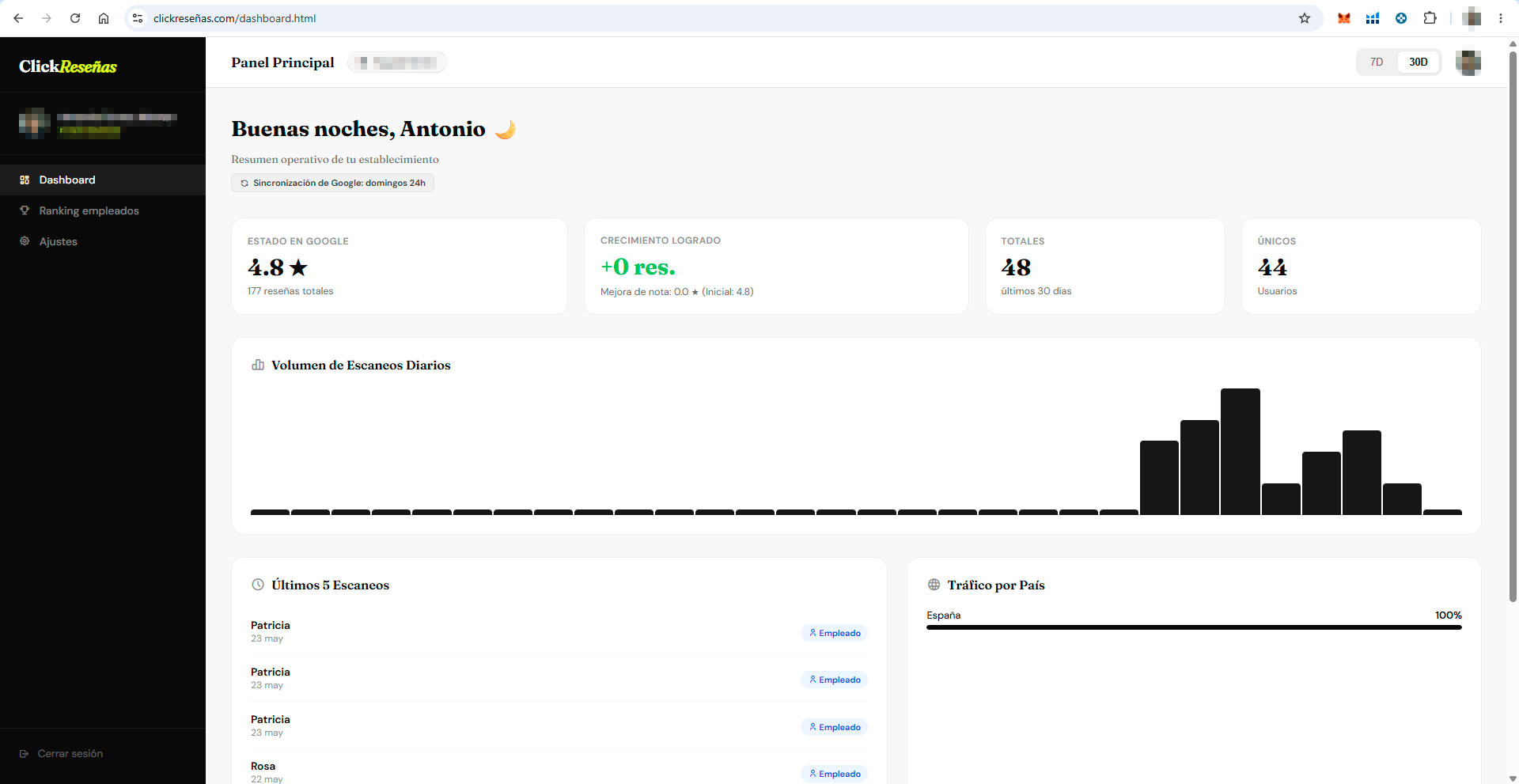Screen dimensions: 1519x784
Task: Click the 'últimos 30 días' text
Action: click(x=1036, y=291)
